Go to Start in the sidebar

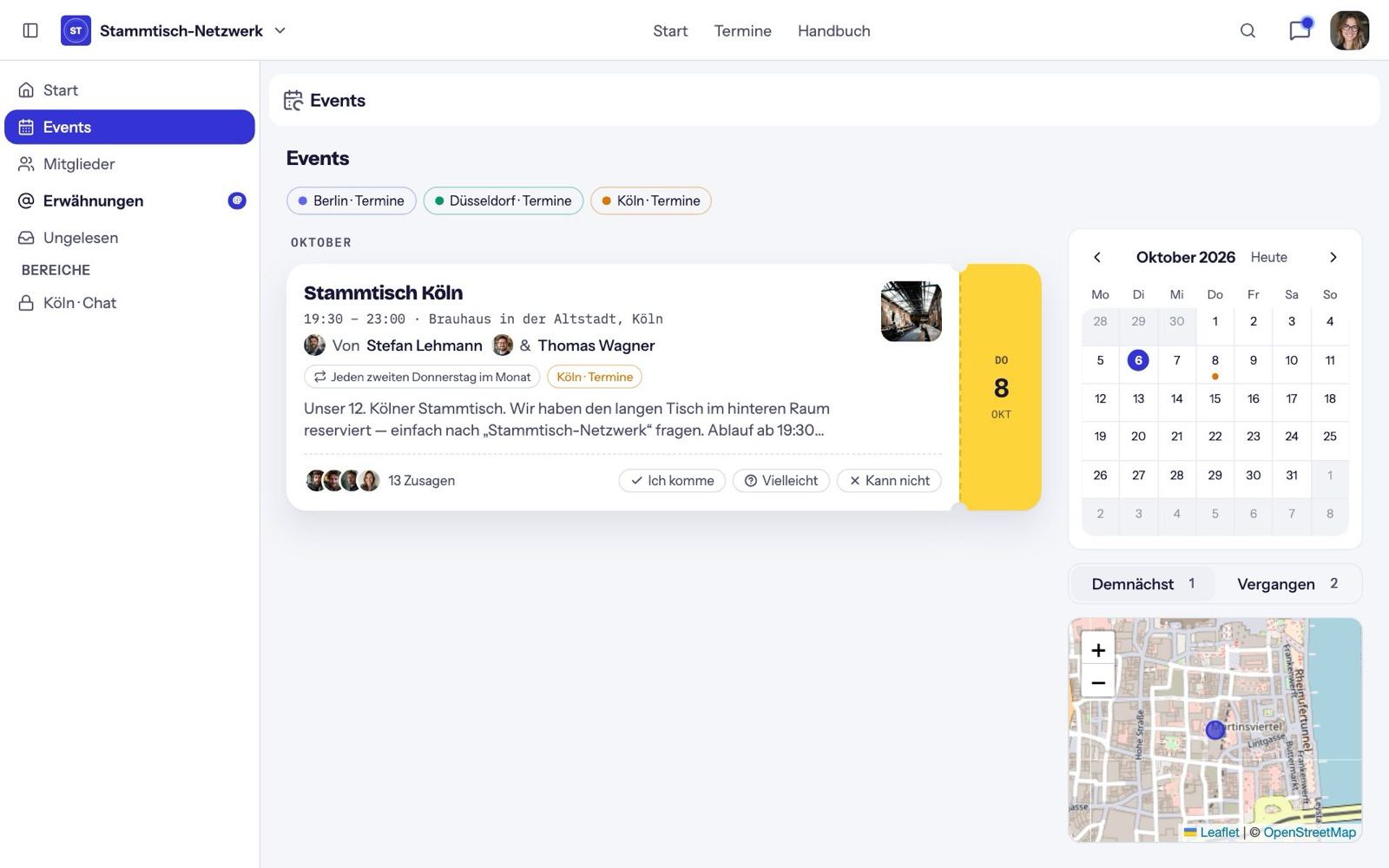tap(129, 90)
